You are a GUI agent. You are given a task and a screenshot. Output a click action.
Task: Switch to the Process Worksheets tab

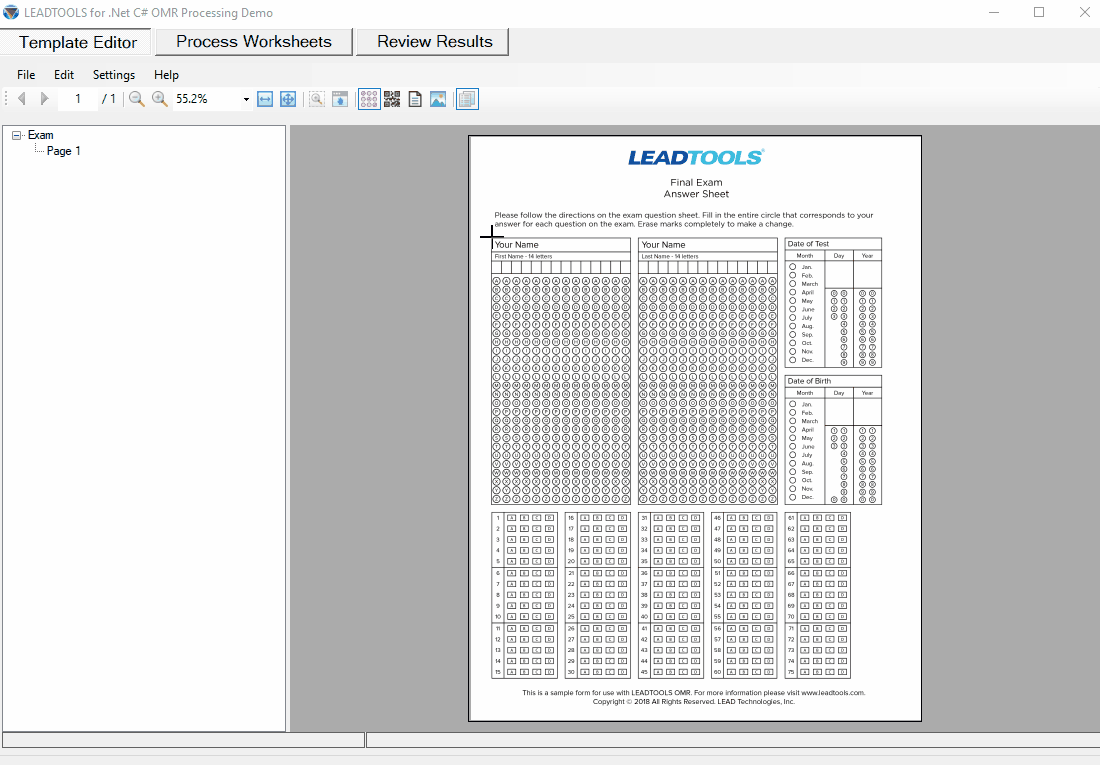coord(253,42)
